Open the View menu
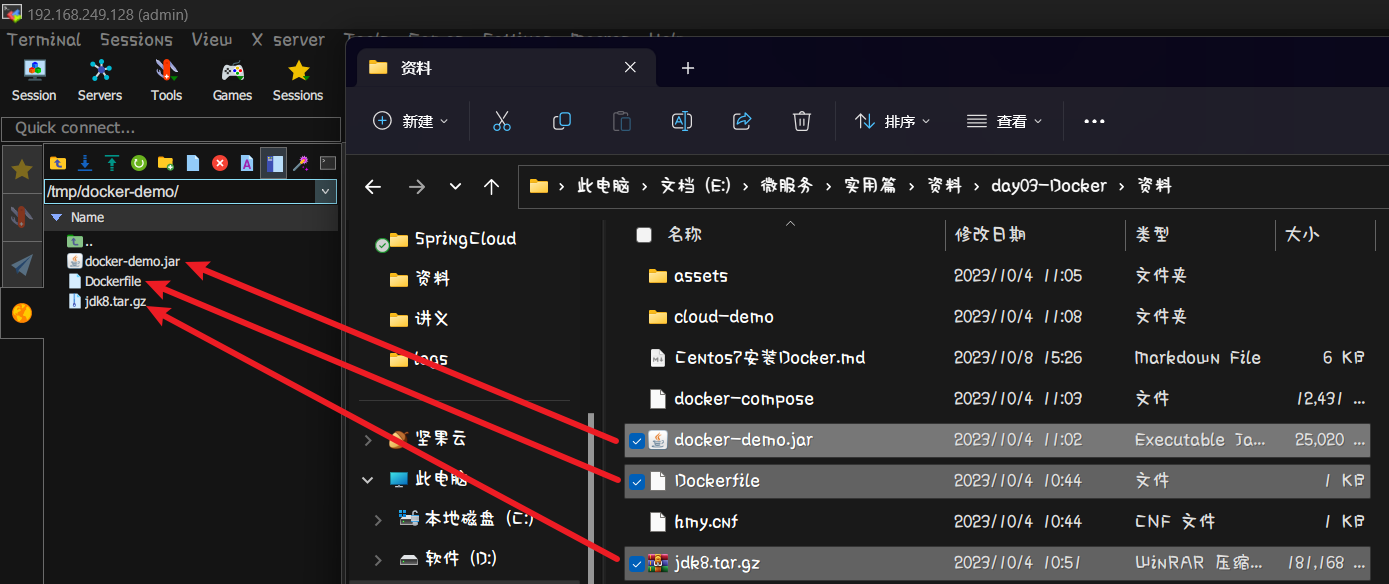1389x584 pixels. [212, 40]
